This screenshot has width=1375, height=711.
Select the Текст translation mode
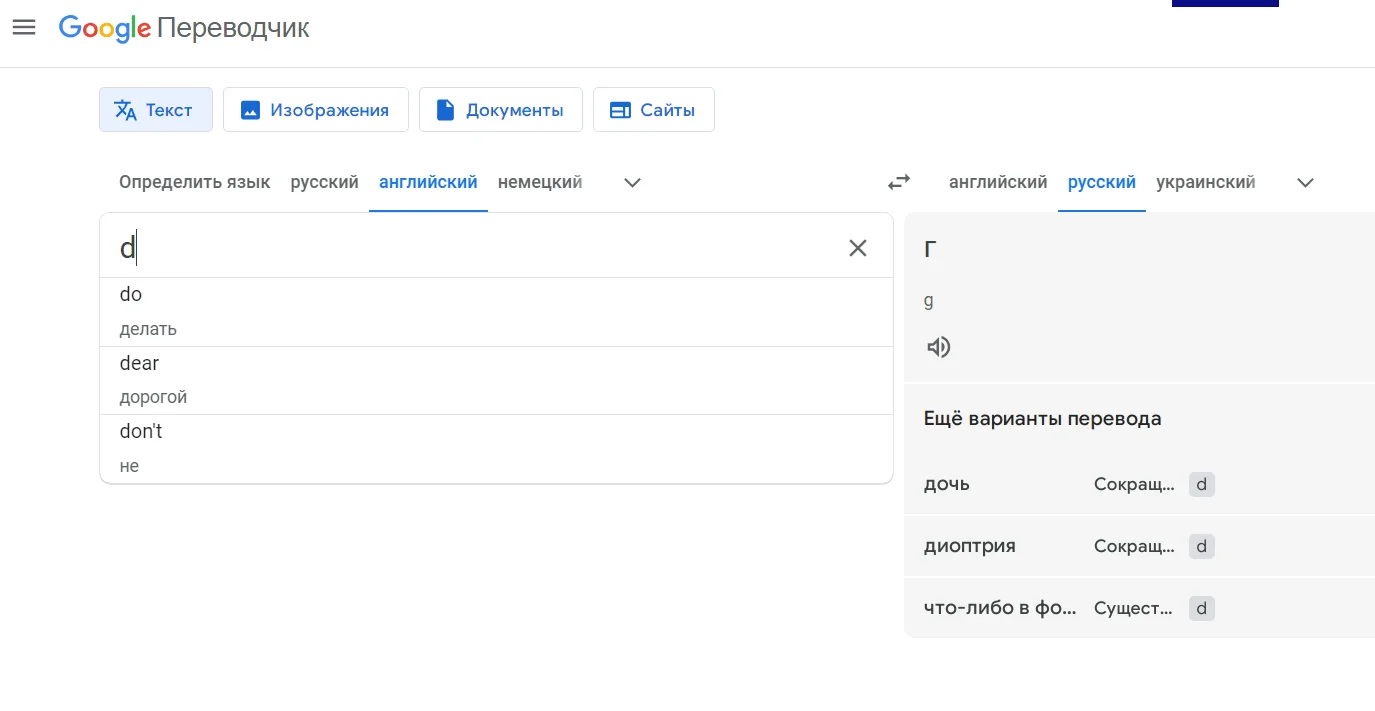click(155, 110)
